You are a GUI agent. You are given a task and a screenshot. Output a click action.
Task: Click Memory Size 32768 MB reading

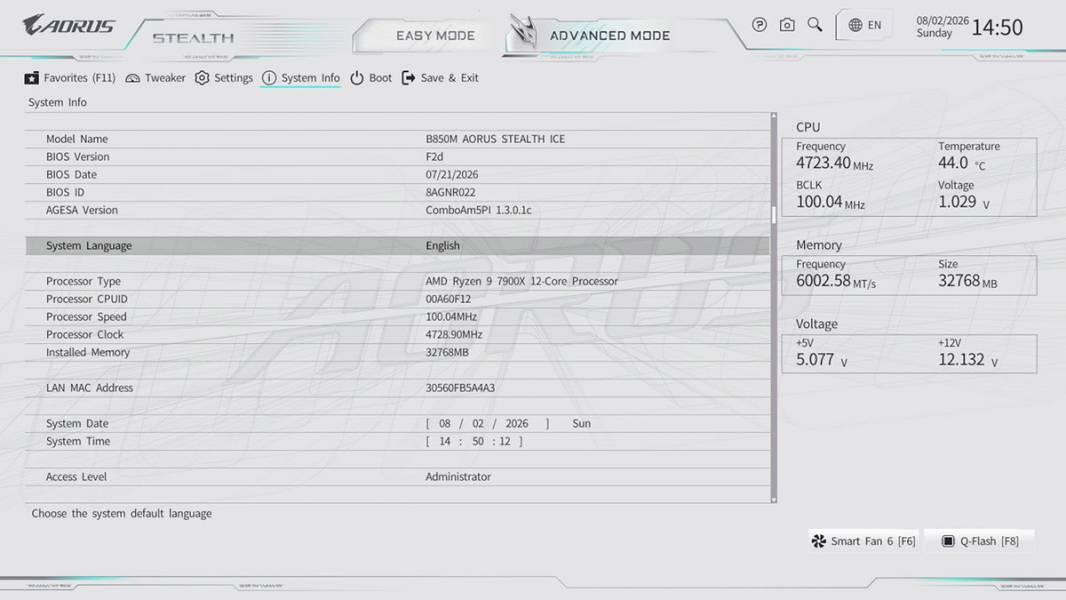pyautogui.click(x=967, y=281)
